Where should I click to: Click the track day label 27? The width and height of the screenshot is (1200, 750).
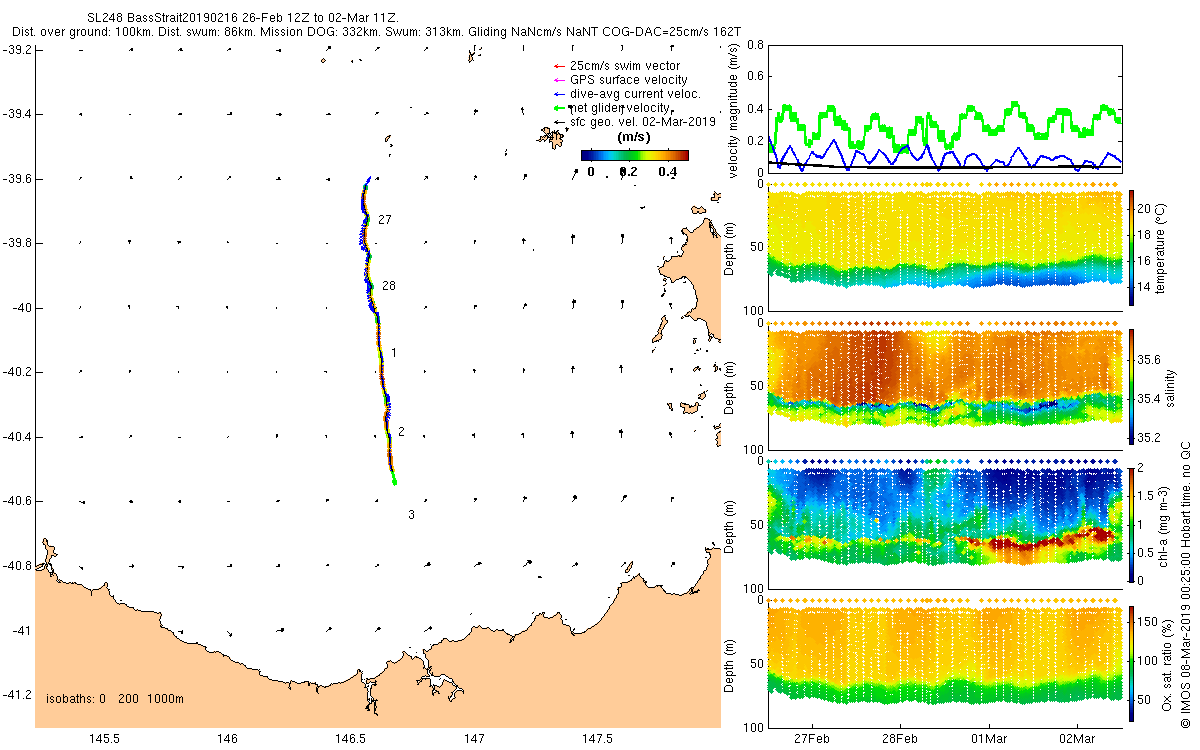[x=385, y=220]
